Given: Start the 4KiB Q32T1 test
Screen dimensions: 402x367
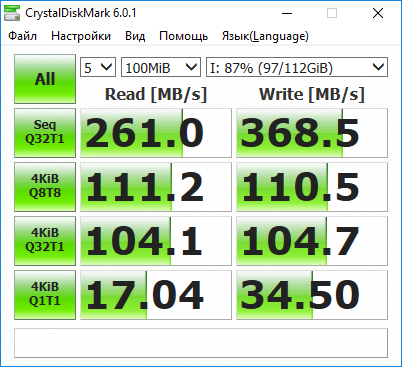Looking at the screenshot, I should [x=45, y=241].
